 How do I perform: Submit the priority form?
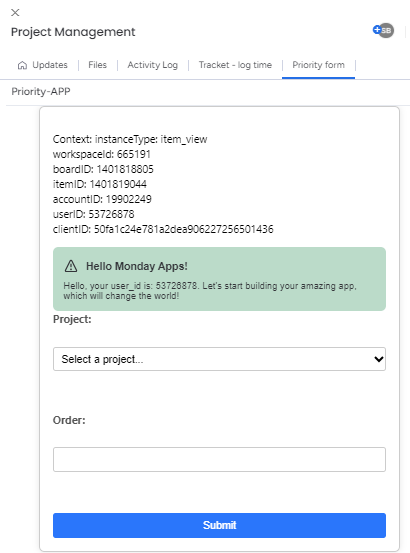pos(219,525)
